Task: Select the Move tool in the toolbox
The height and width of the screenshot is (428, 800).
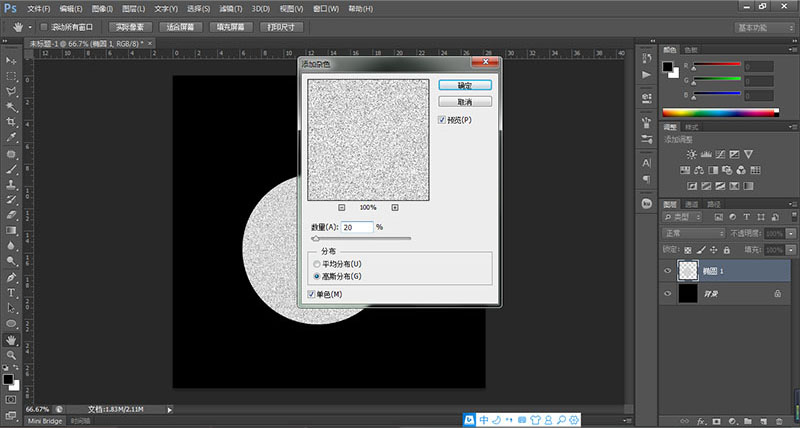Action: point(11,60)
